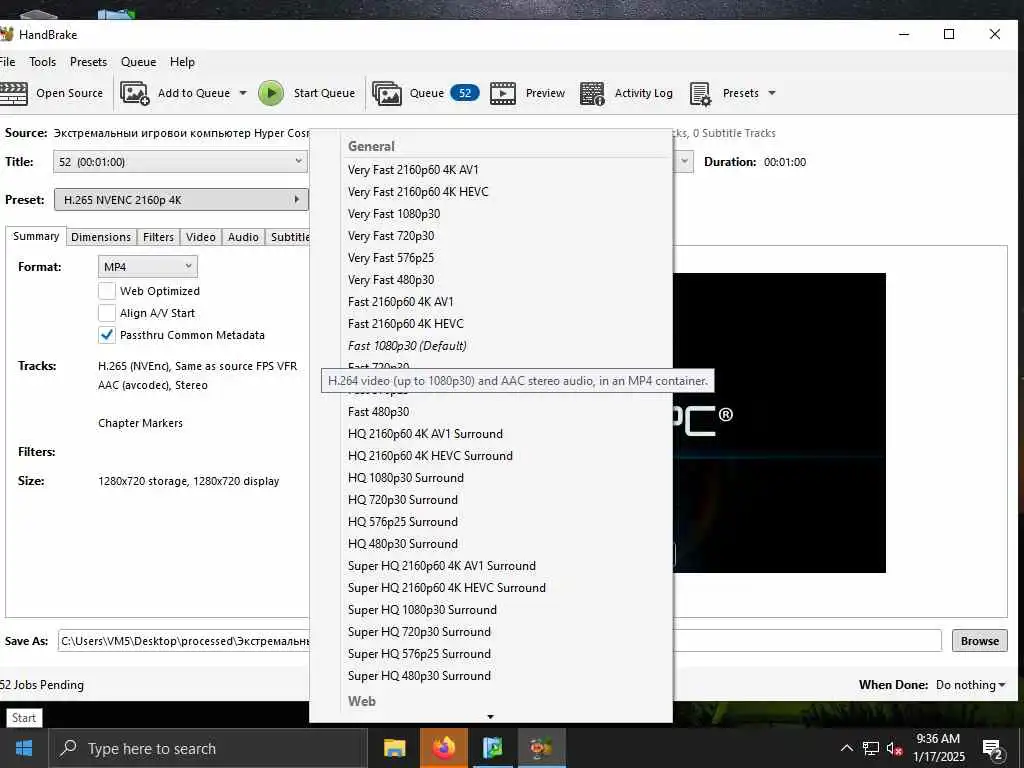Click the Presets gear document icon
Viewport: 1024px width, 768px height.
(701, 93)
